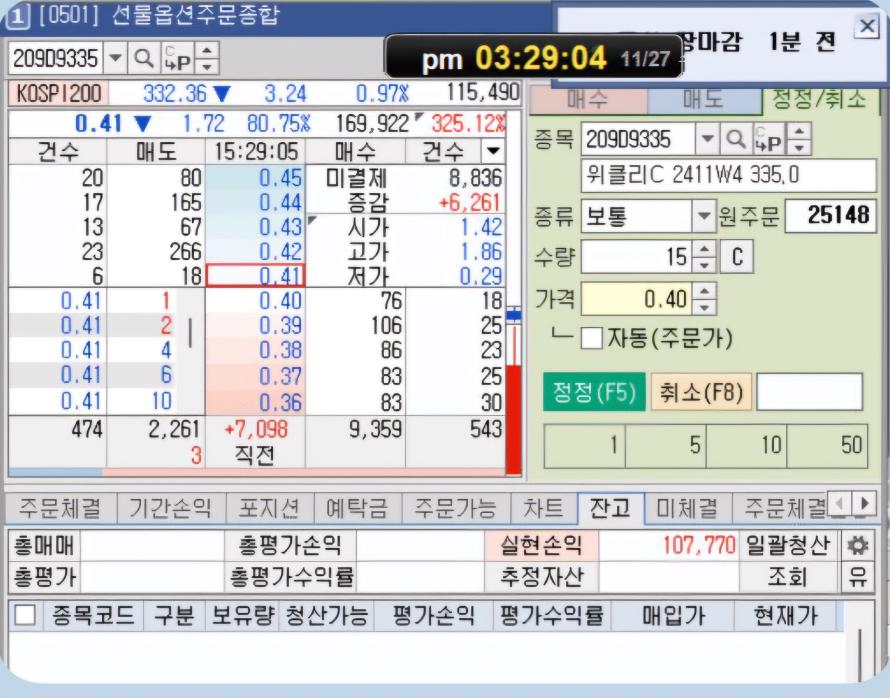Open the 종목 code dropdown in order panel

pos(707,139)
